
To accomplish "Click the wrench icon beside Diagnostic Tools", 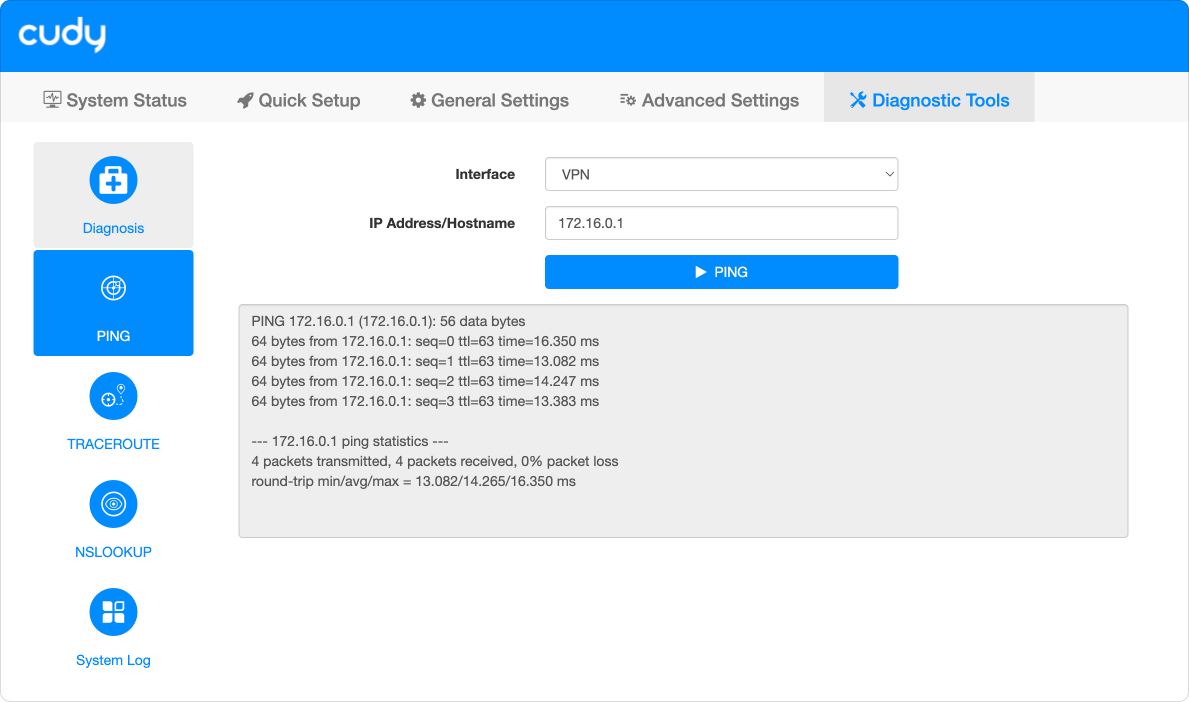I will point(858,100).
